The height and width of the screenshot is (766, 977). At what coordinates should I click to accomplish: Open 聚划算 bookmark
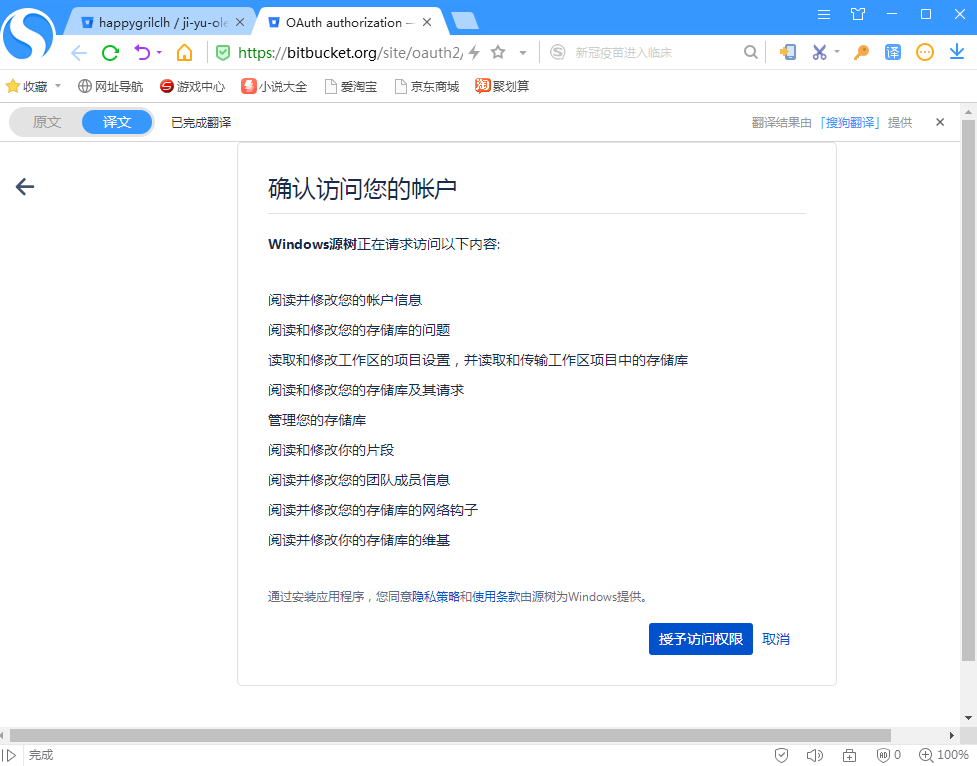point(502,87)
